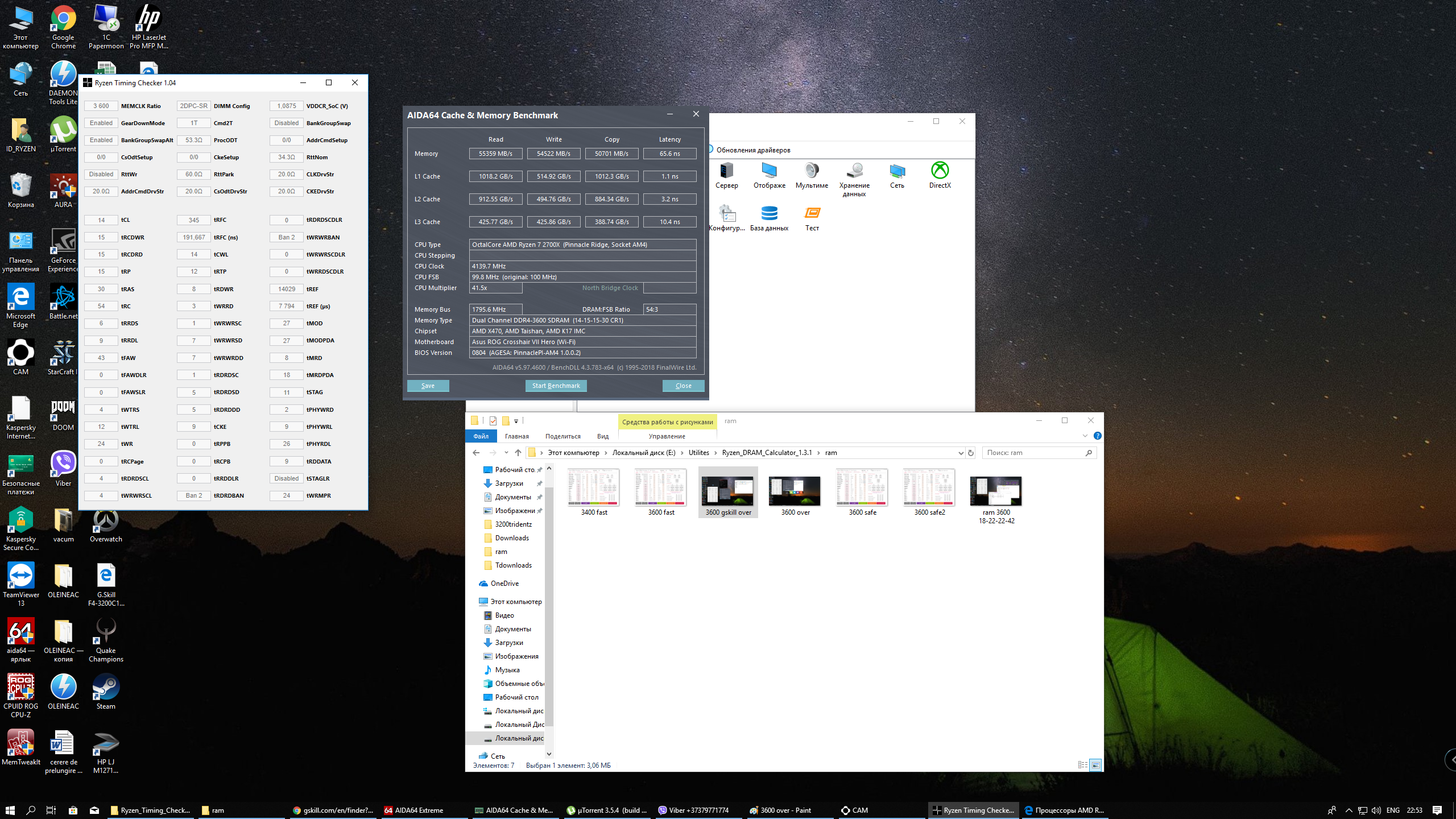Expand the Explorer ribbon chevron
The image size is (1456, 819).
(x=1085, y=436)
